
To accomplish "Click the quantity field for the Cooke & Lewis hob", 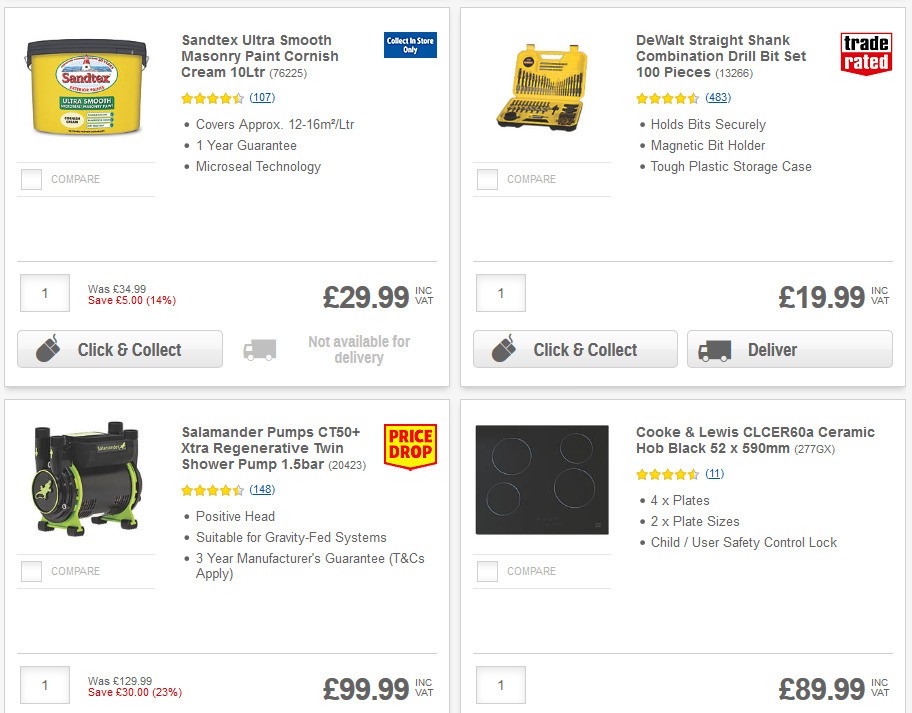I will [499, 685].
